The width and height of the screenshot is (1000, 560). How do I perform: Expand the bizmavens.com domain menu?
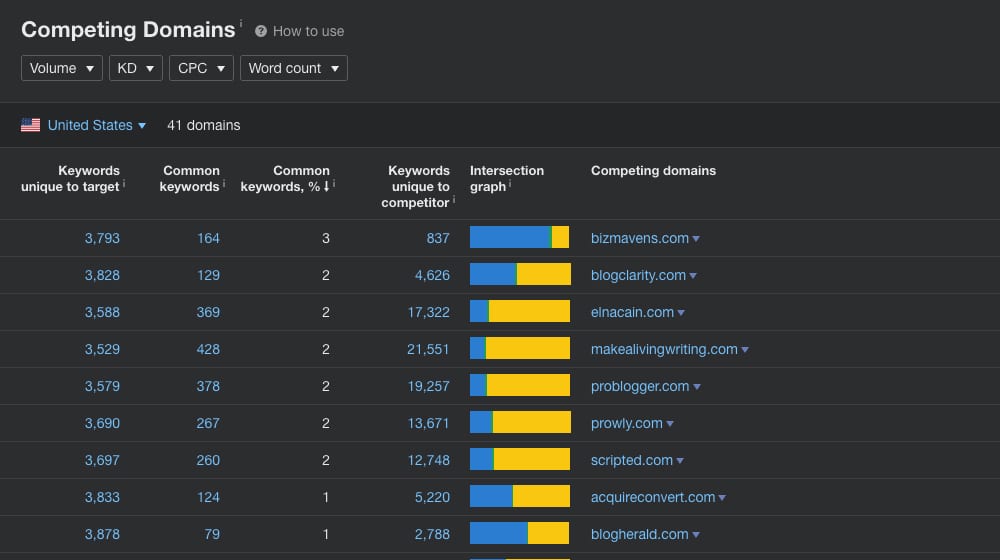tap(696, 239)
